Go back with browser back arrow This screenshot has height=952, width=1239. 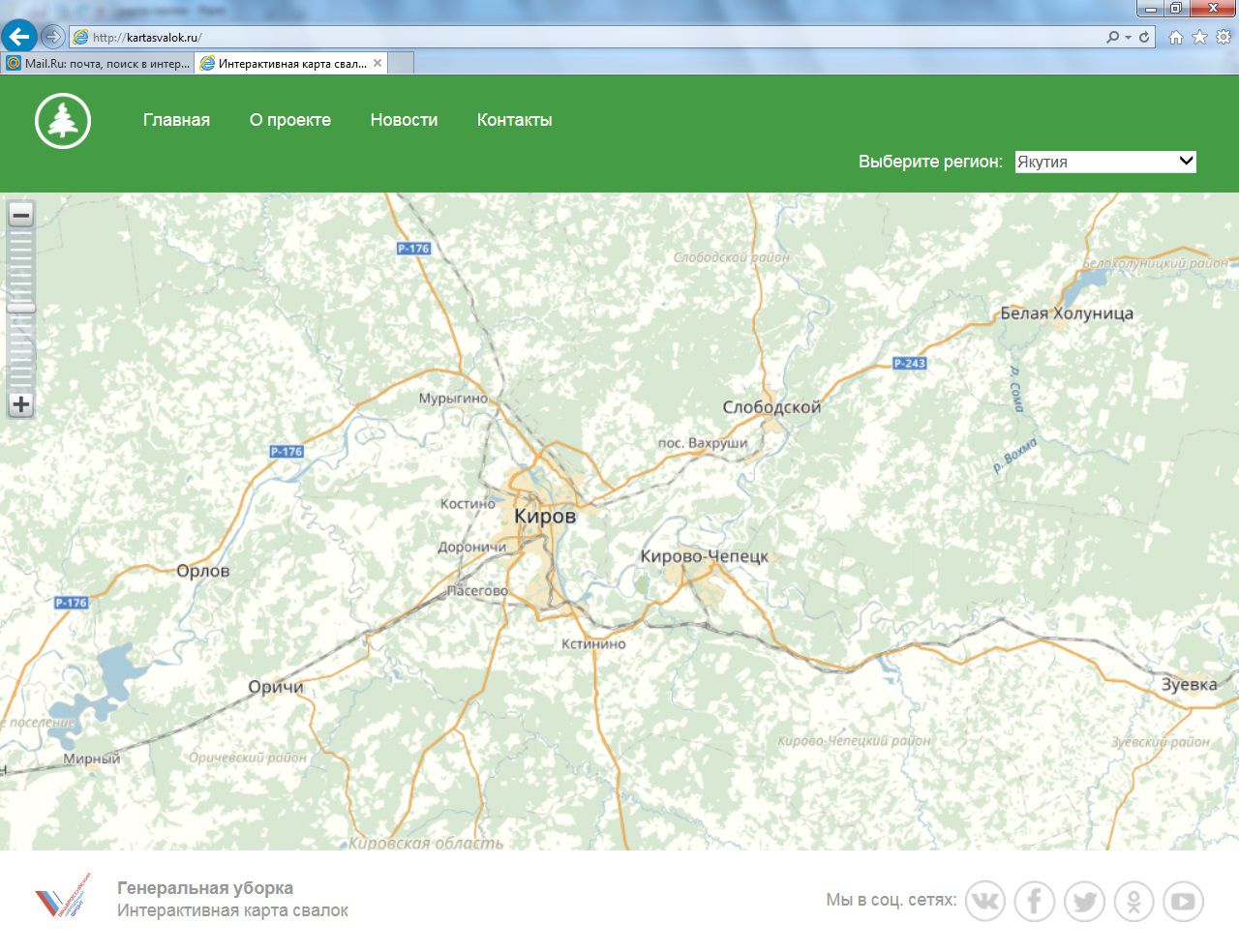pos(18,37)
